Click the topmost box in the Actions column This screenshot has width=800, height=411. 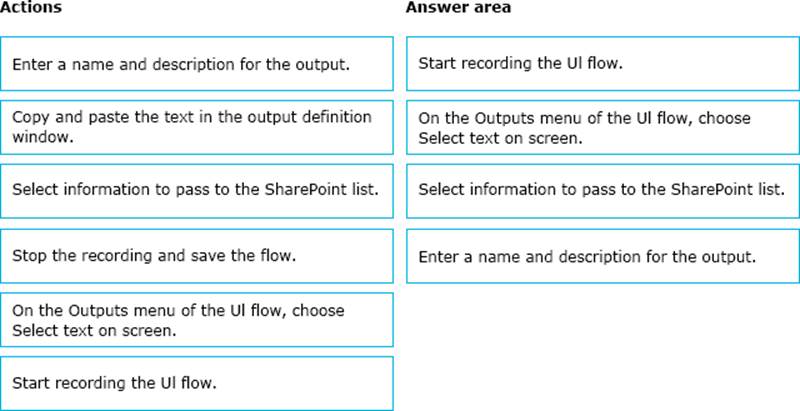pyautogui.click(x=197, y=64)
